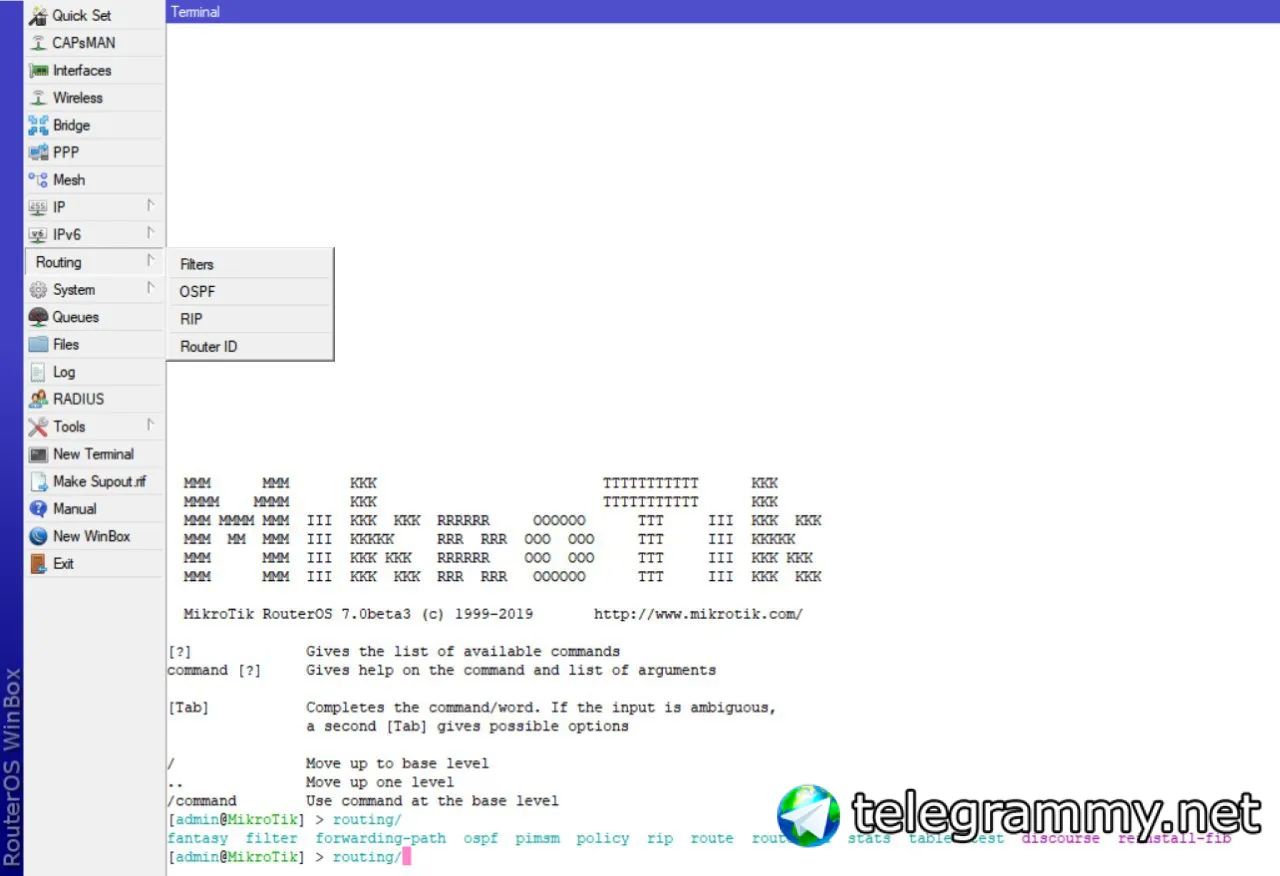This screenshot has height=876, width=1280.
Task: Click the System gear icon
Action: pyautogui.click(x=38, y=290)
